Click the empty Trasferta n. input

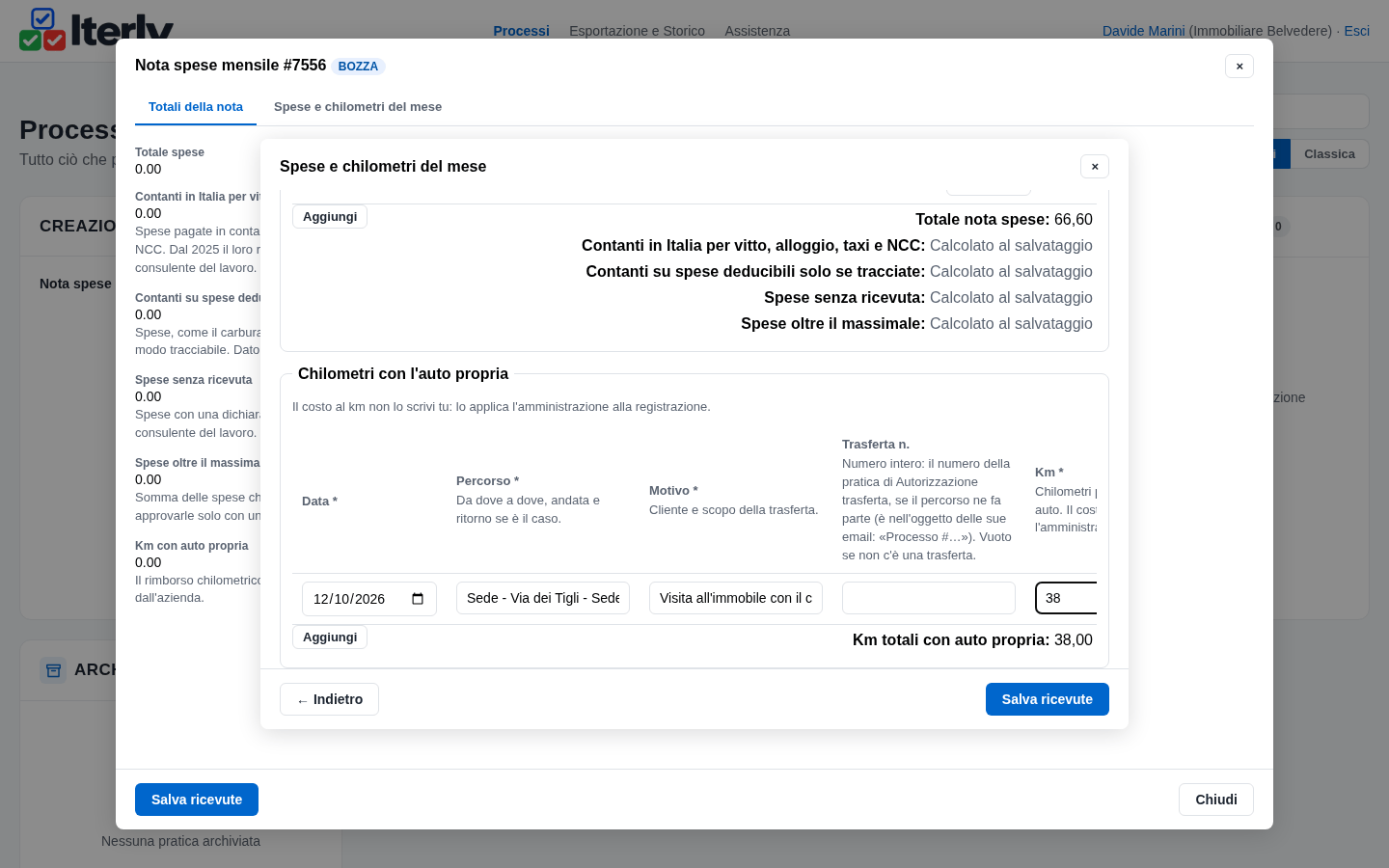[x=929, y=598]
